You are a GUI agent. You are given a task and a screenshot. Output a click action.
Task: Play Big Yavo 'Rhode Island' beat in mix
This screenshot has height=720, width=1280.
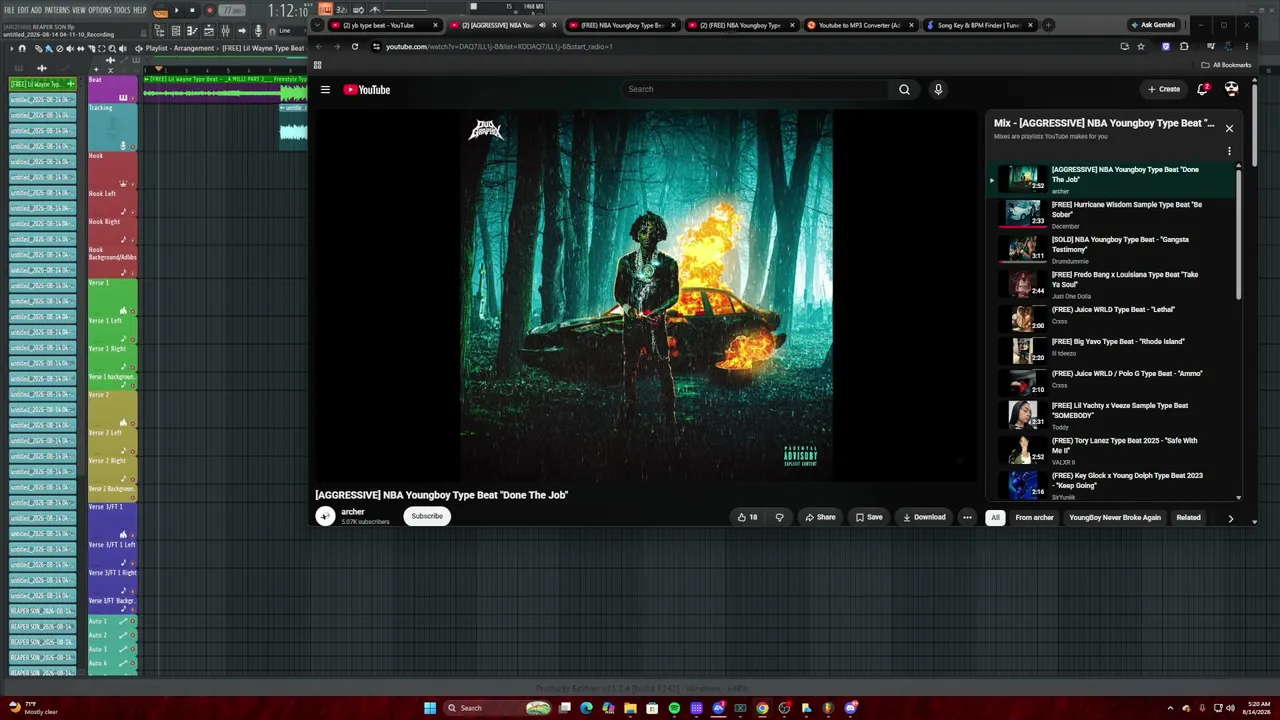1110,349
